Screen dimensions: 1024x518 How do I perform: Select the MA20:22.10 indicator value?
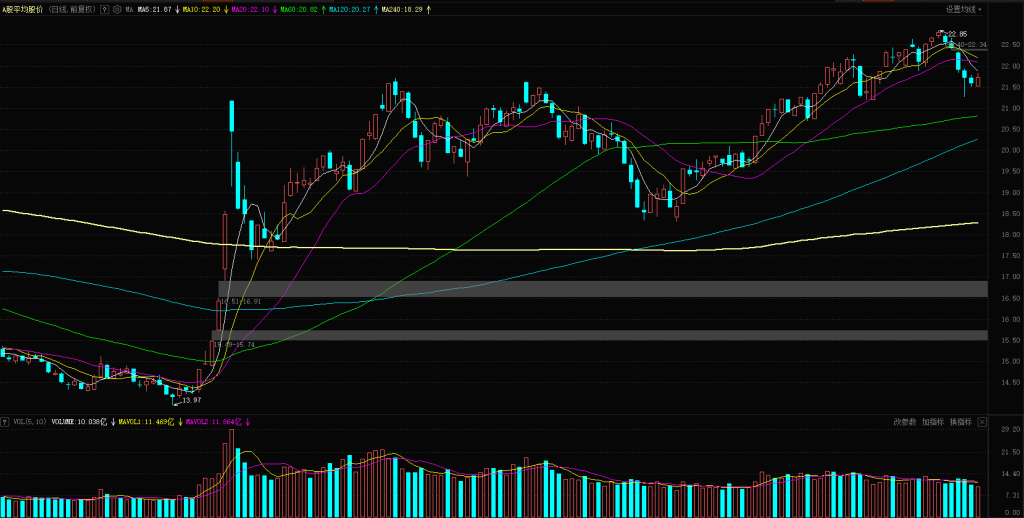click(x=250, y=10)
